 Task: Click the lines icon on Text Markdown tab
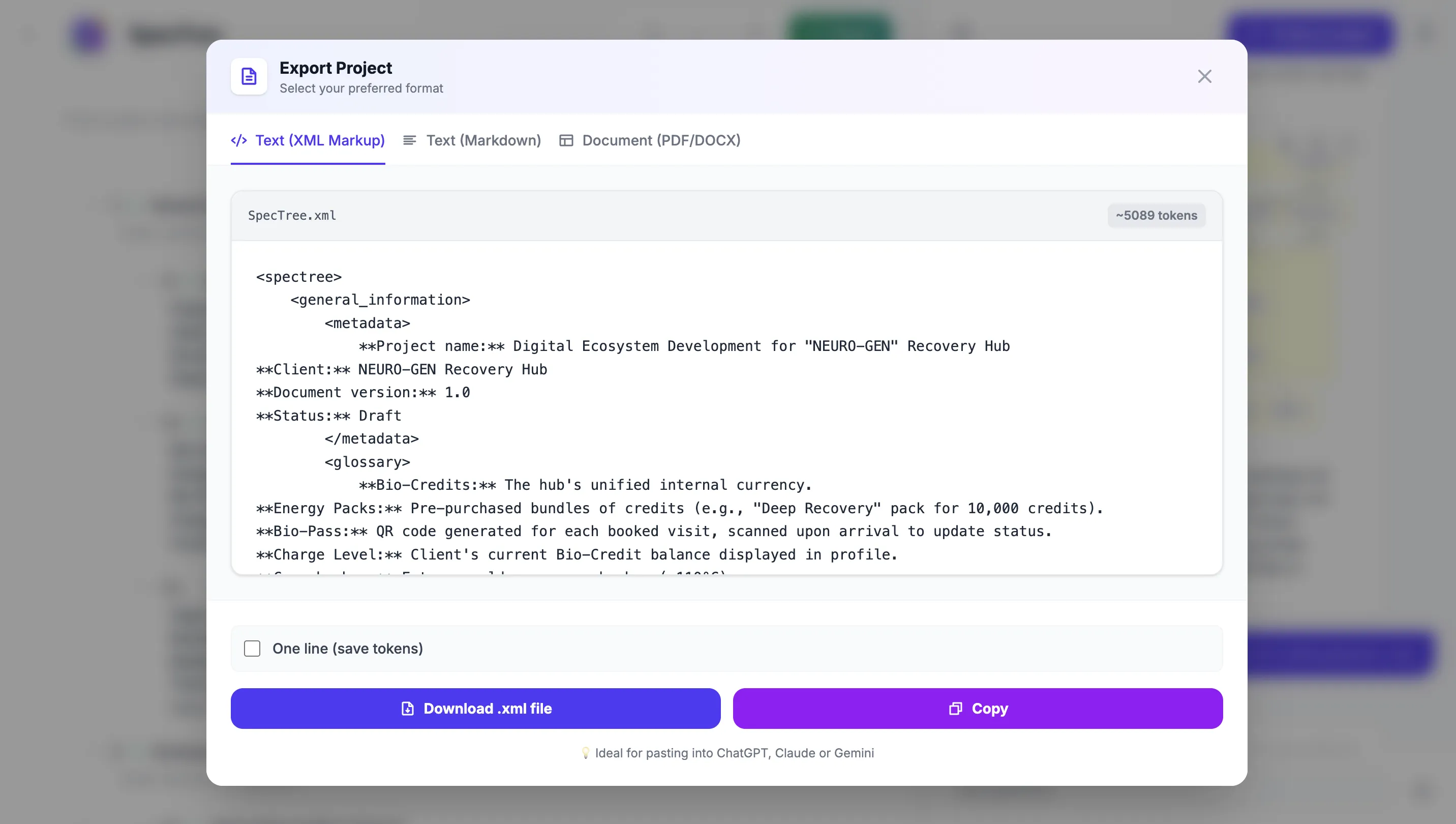pyautogui.click(x=410, y=140)
